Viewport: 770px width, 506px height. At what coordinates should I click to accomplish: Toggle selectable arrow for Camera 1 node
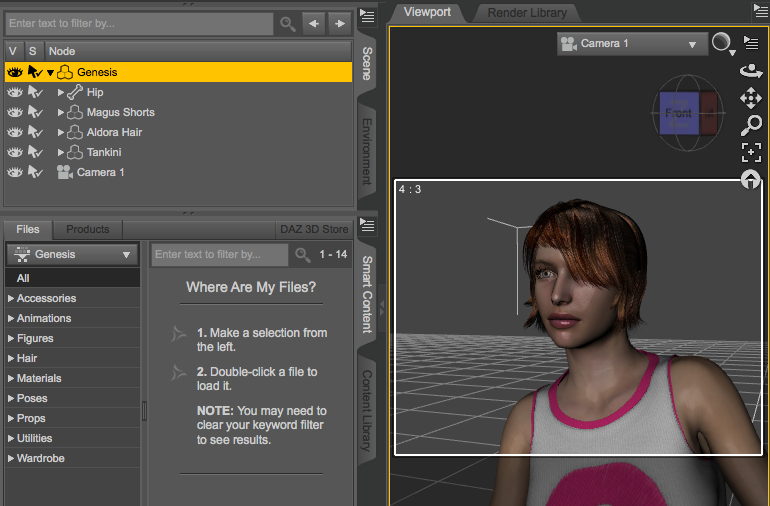pyautogui.click(x=35, y=172)
